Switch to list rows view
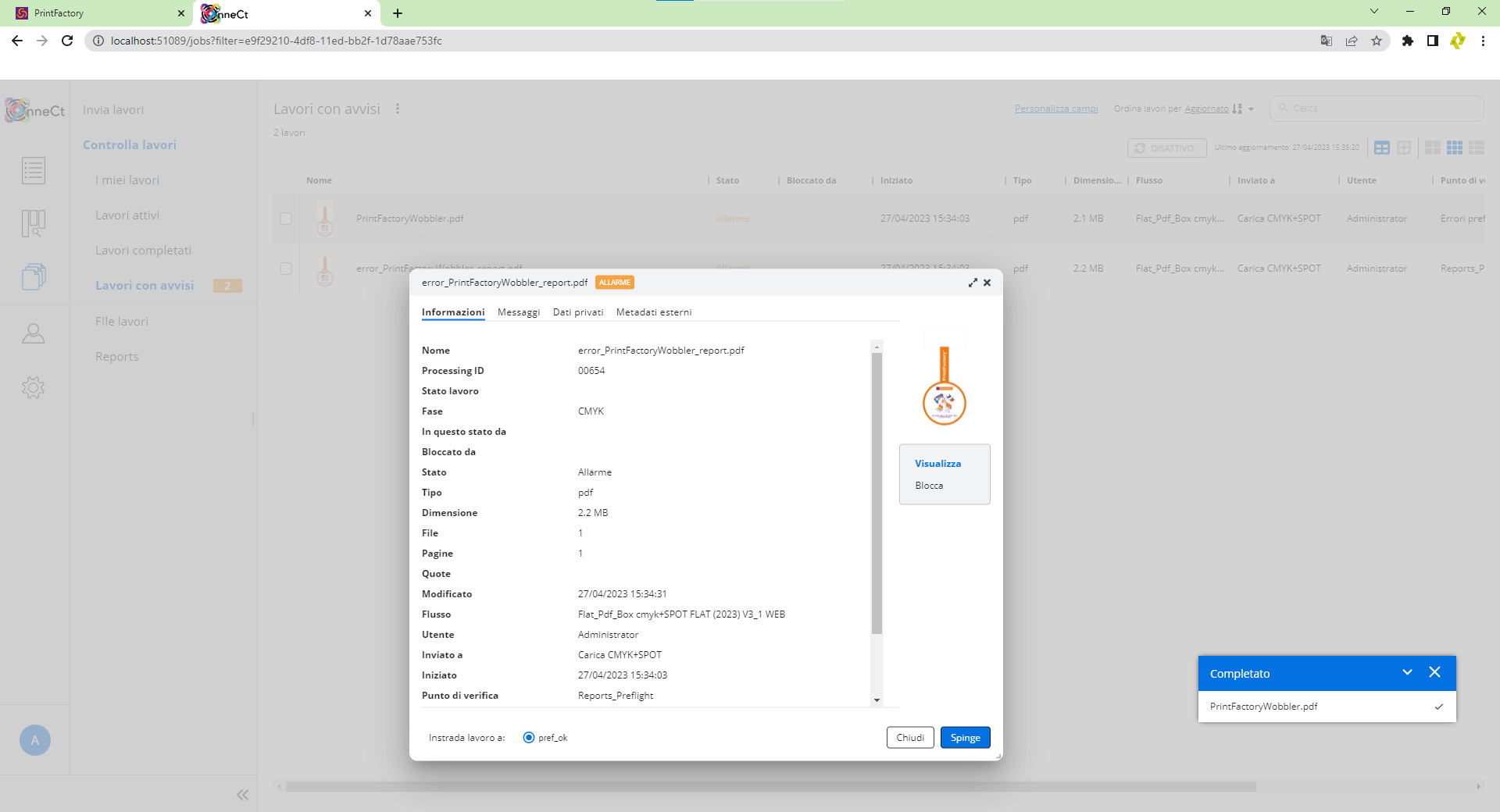This screenshot has height=812, width=1500. point(1477,148)
